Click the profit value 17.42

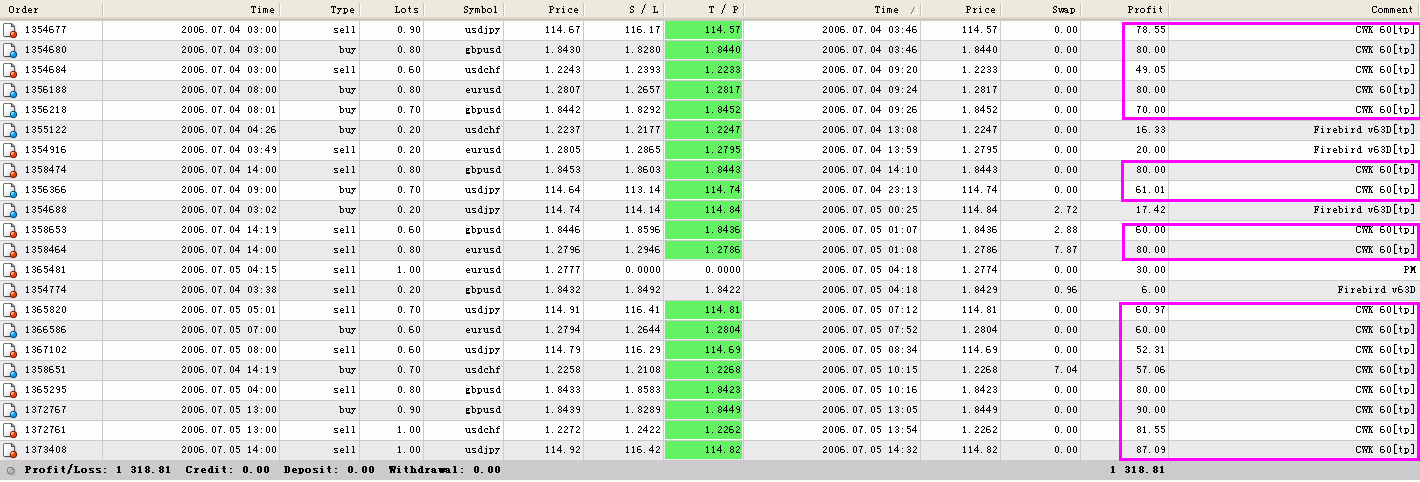click(x=1151, y=210)
